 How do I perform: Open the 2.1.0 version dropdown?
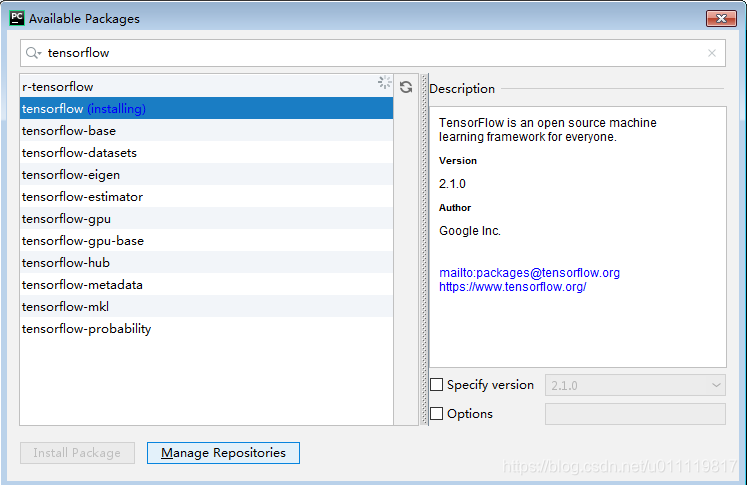point(635,385)
